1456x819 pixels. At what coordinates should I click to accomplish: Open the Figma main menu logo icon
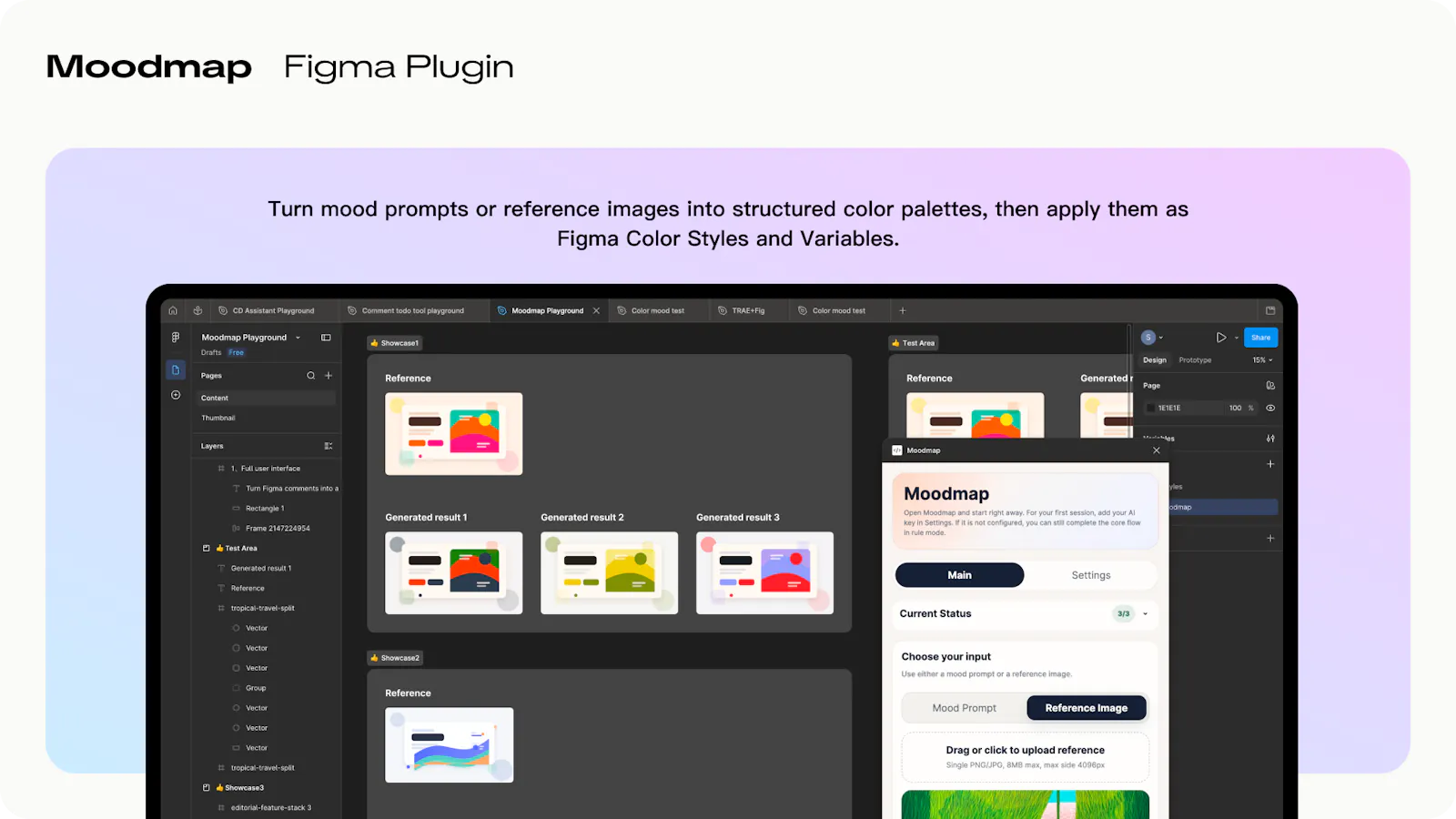176,338
